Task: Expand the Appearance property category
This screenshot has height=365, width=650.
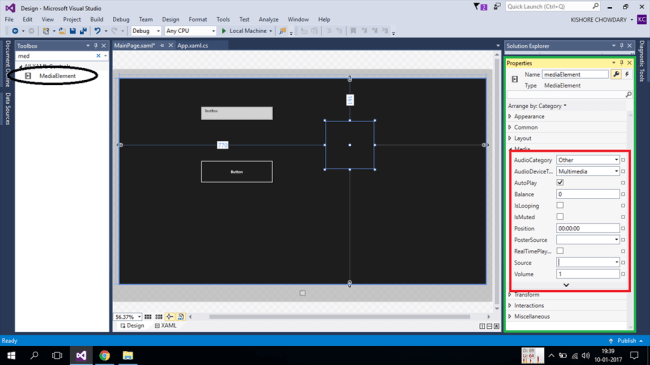Action: coord(510,117)
